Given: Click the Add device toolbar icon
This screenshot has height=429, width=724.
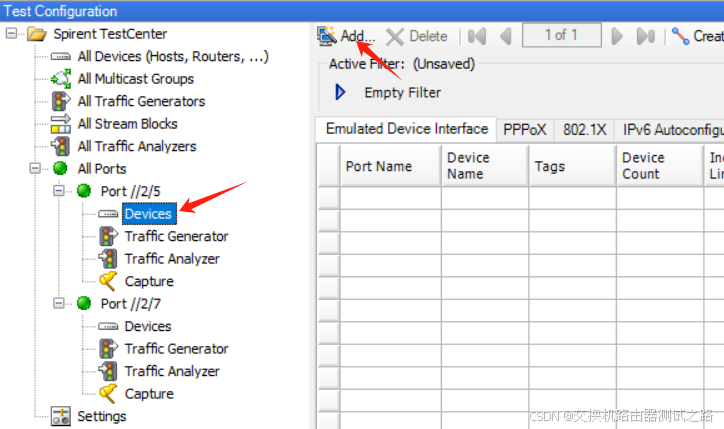Looking at the screenshot, I should pos(326,36).
